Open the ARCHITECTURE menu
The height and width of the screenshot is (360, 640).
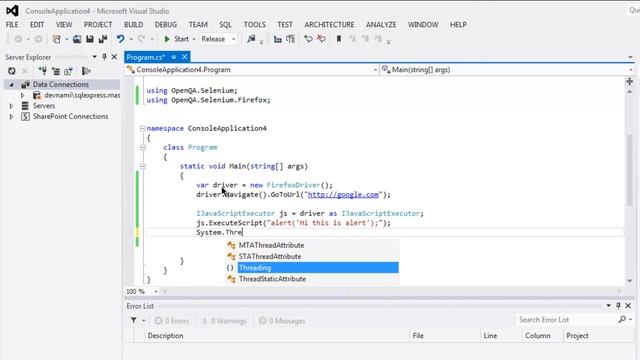coord(329,24)
